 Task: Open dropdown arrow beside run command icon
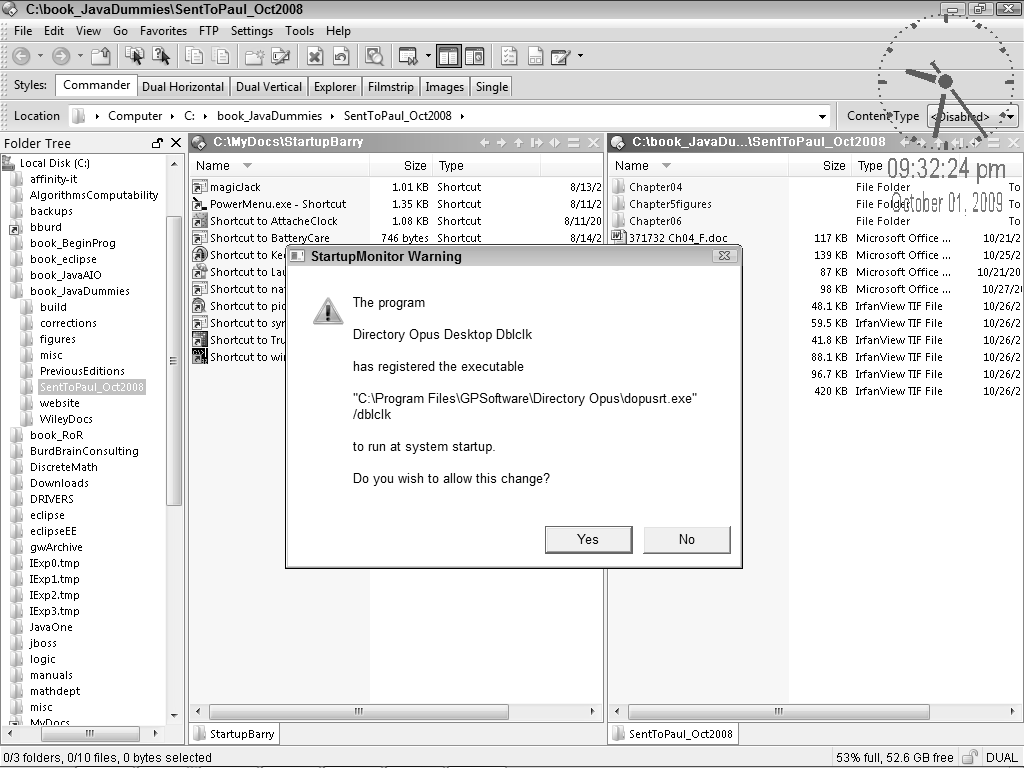click(x=428, y=56)
